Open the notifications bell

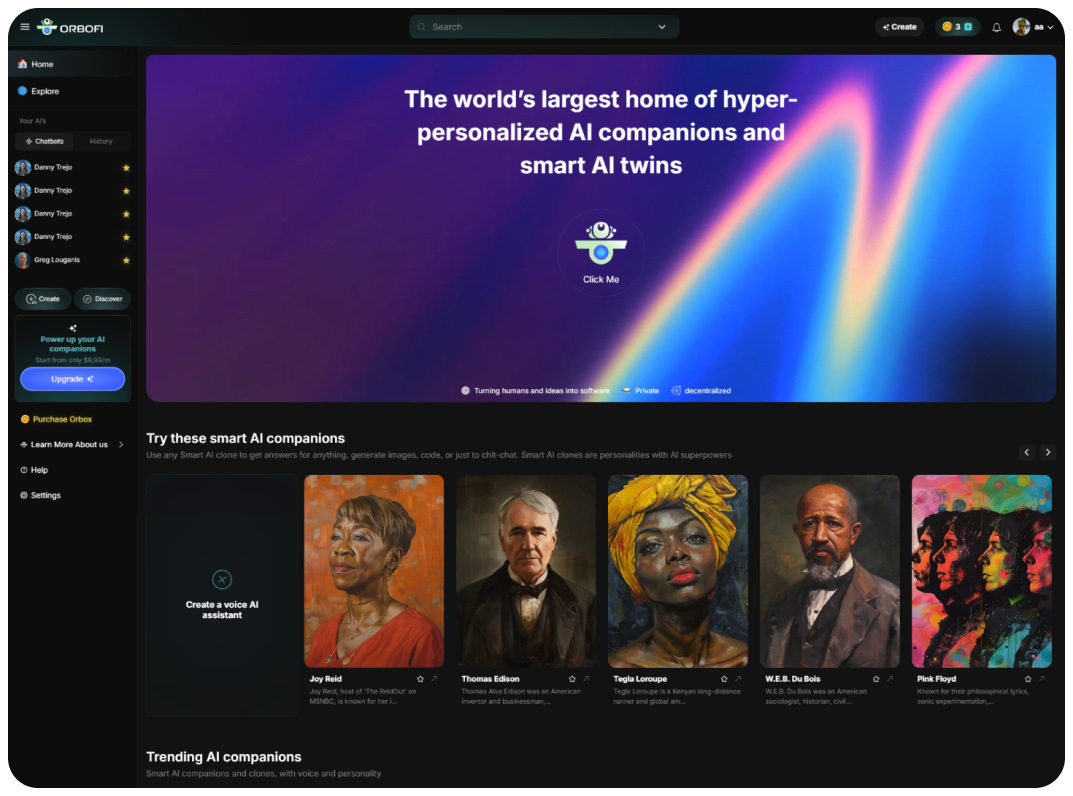click(x=996, y=27)
